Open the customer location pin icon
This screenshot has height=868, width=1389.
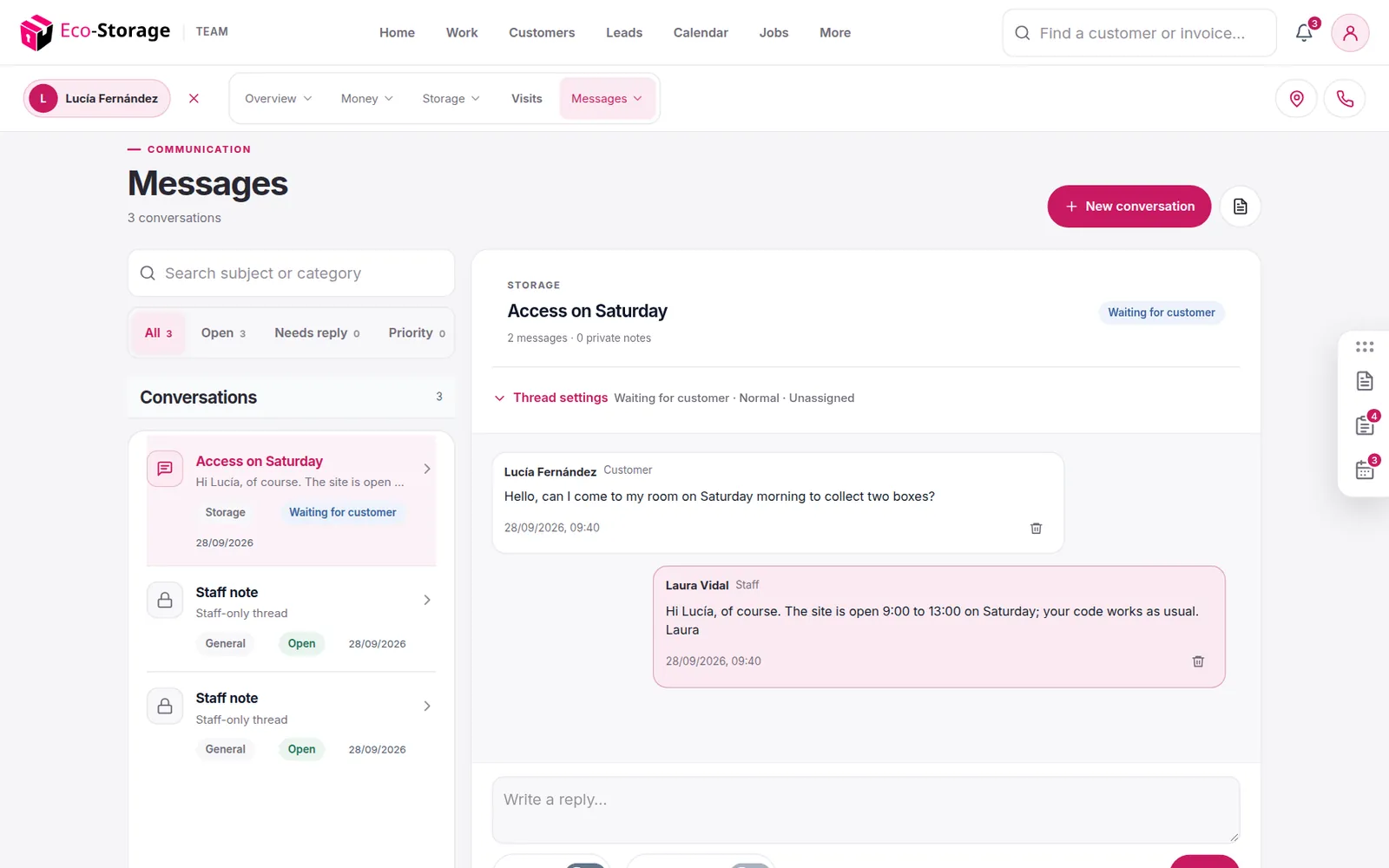tap(1296, 98)
